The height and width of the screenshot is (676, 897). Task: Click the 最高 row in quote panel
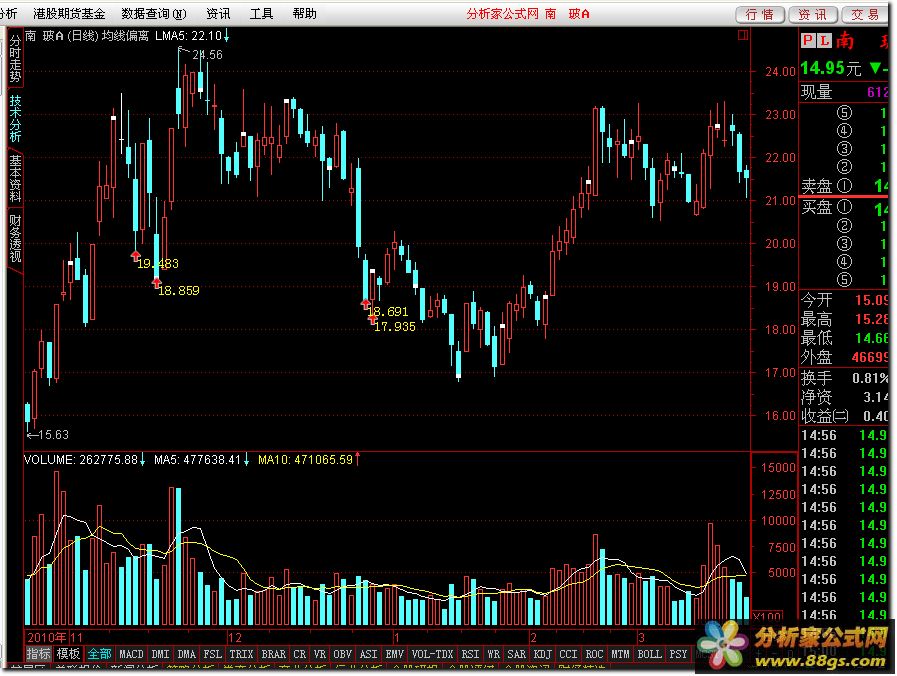(x=844, y=319)
